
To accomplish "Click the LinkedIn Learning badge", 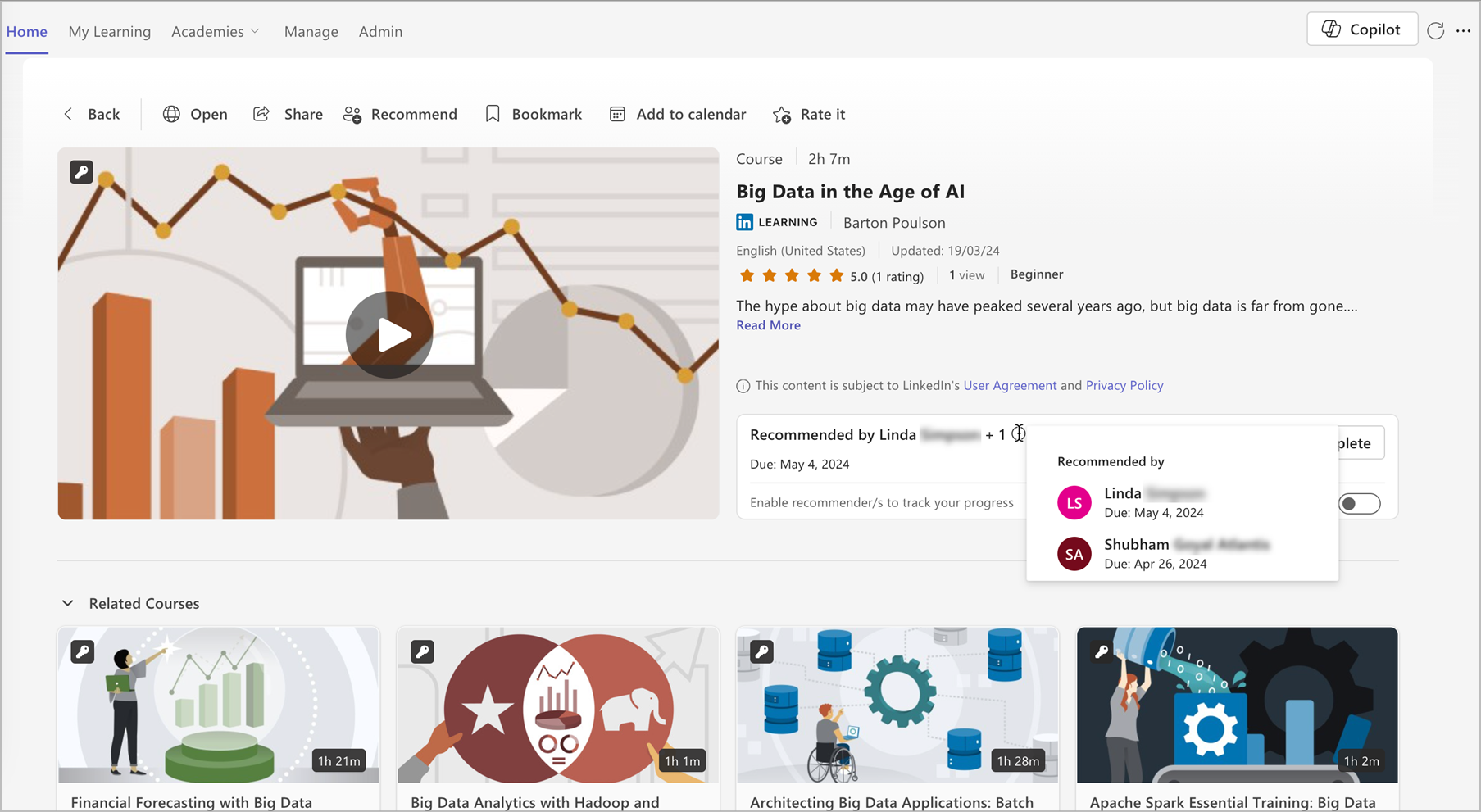I will [776, 221].
